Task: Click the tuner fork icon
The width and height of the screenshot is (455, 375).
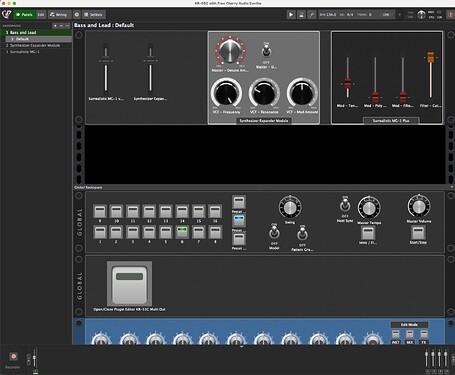Action: (x=312, y=15)
